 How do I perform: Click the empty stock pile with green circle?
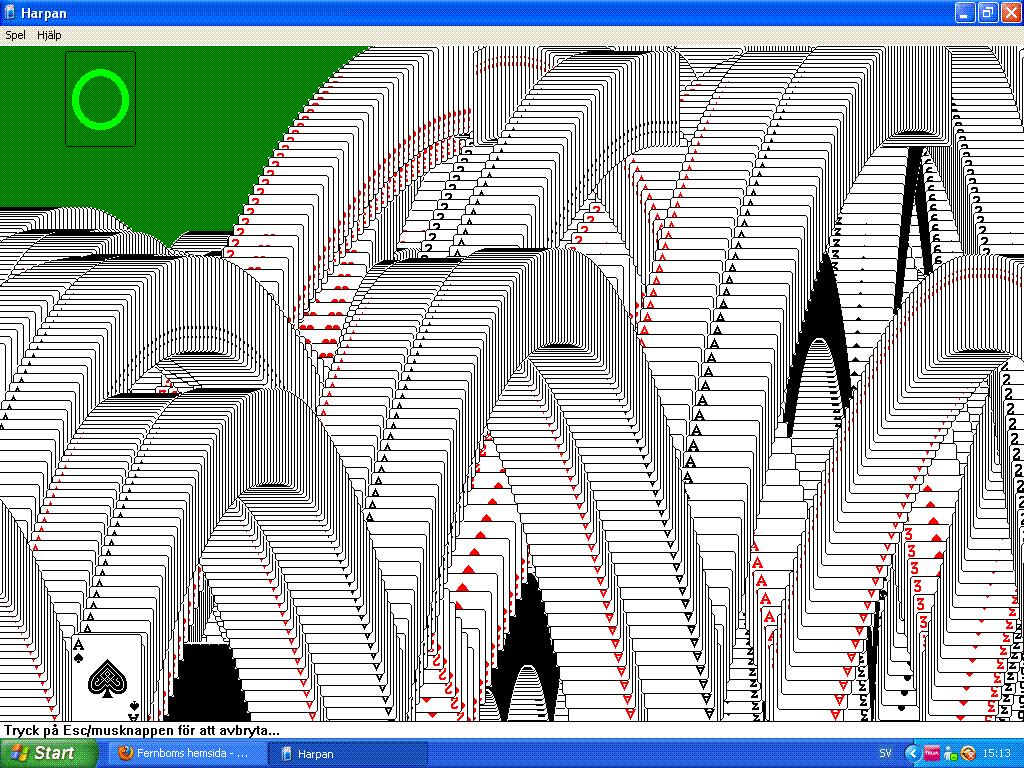[x=101, y=99]
